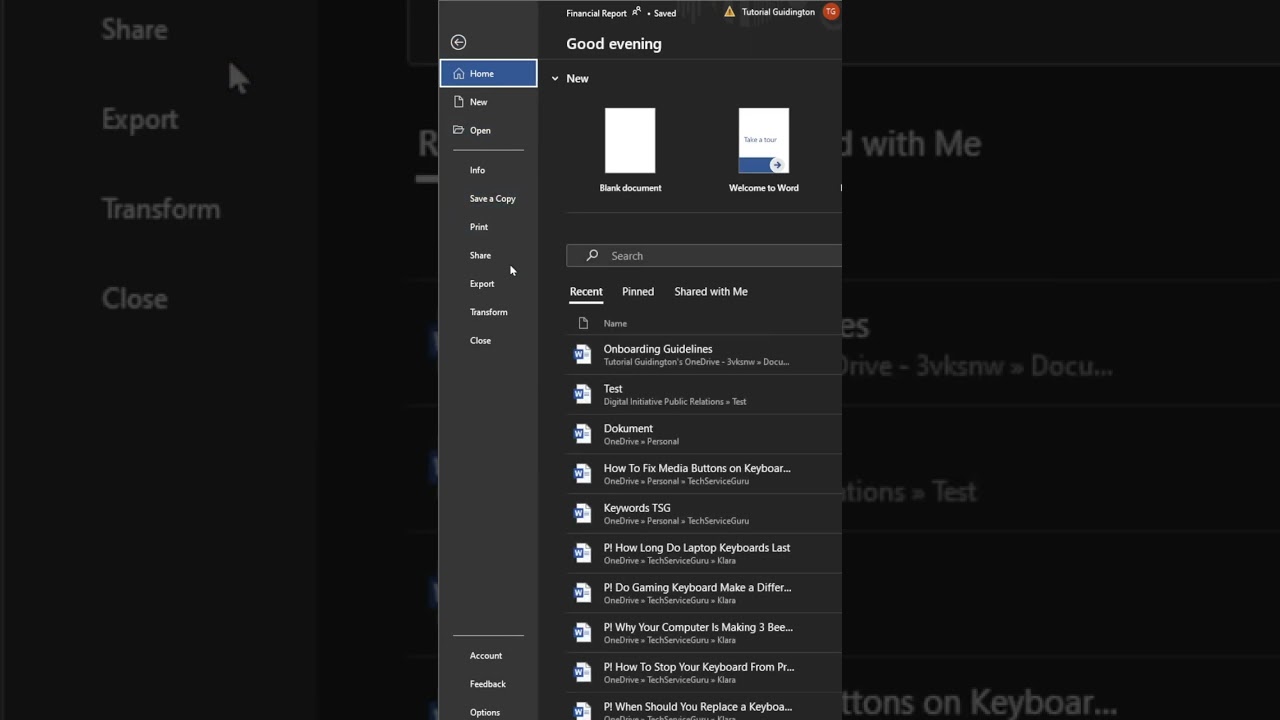
Task: Sort by the Name column header
Action: [615, 323]
